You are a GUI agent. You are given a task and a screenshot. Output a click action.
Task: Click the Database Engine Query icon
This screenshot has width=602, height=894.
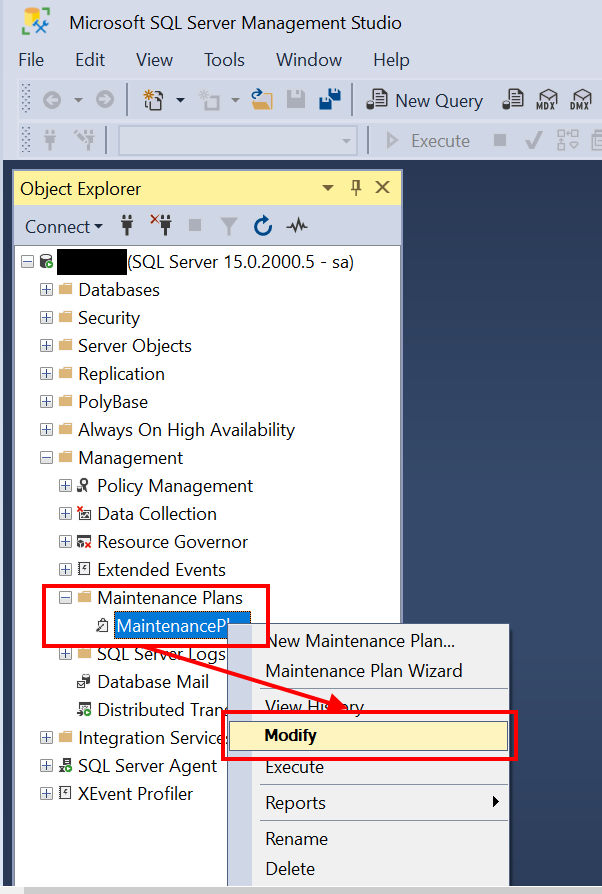coord(512,99)
